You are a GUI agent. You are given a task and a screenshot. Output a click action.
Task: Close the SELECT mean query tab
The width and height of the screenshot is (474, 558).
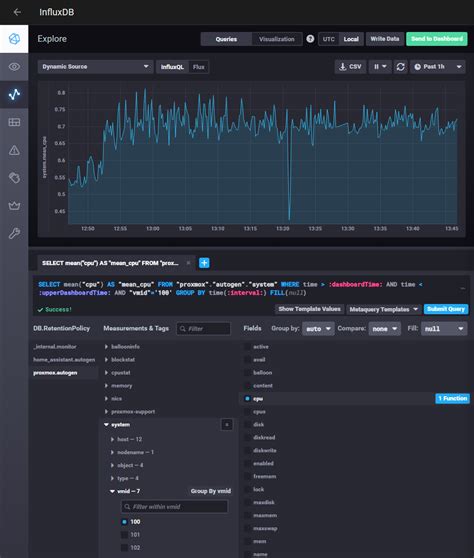pos(188,263)
